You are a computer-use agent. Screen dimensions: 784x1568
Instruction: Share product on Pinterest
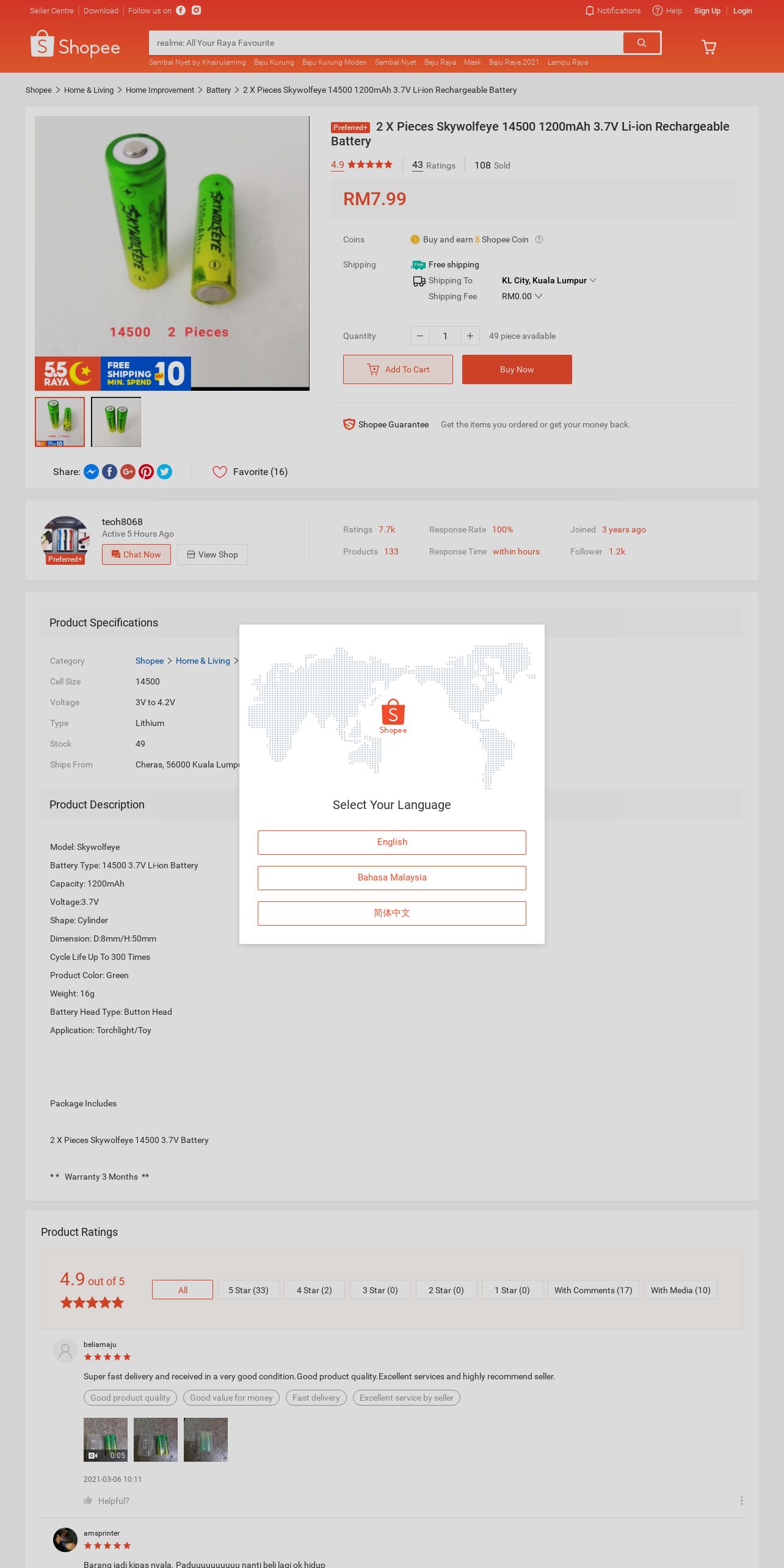(146, 472)
